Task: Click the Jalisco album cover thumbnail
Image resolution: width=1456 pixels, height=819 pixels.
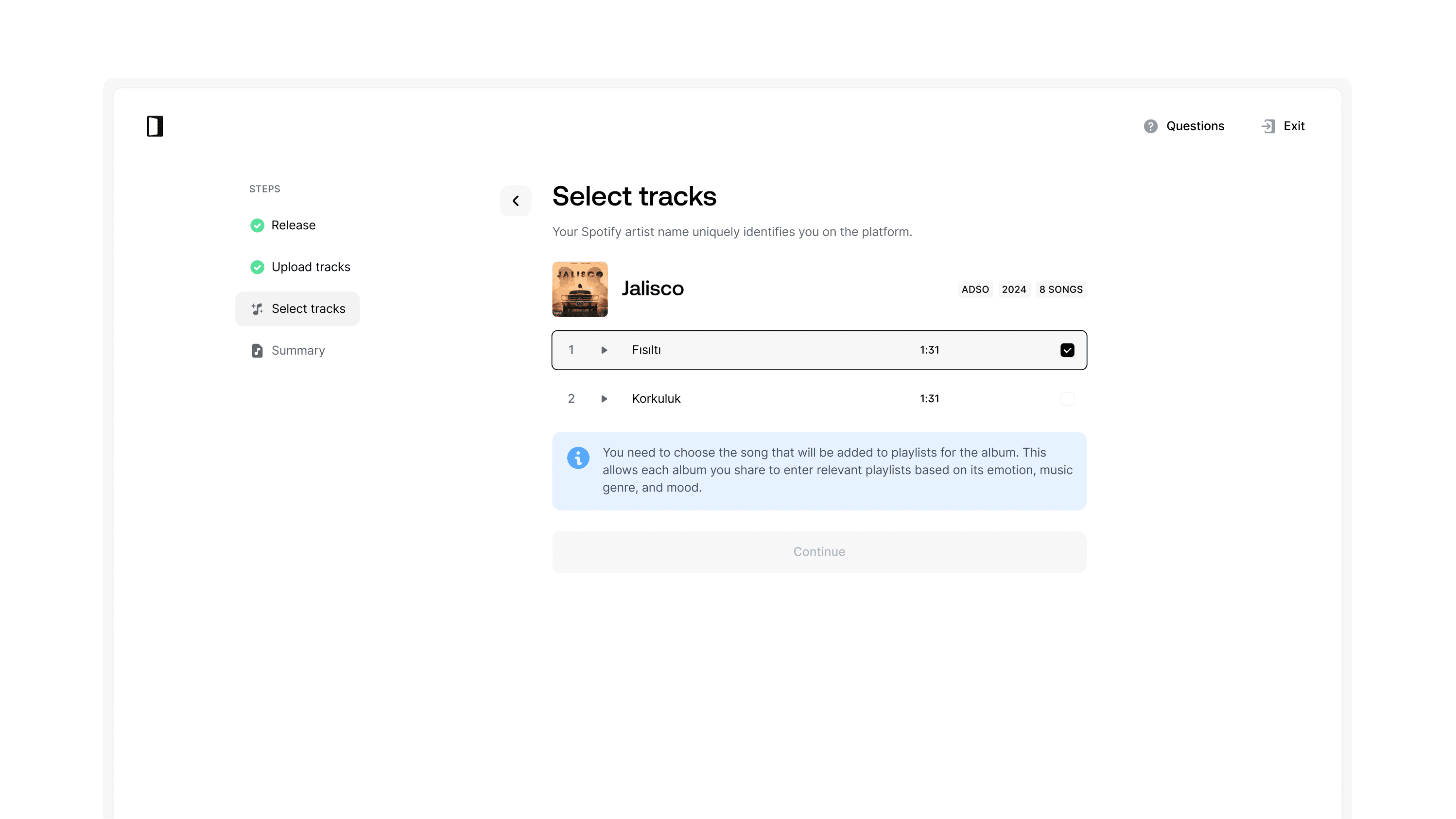Action: pyautogui.click(x=579, y=289)
